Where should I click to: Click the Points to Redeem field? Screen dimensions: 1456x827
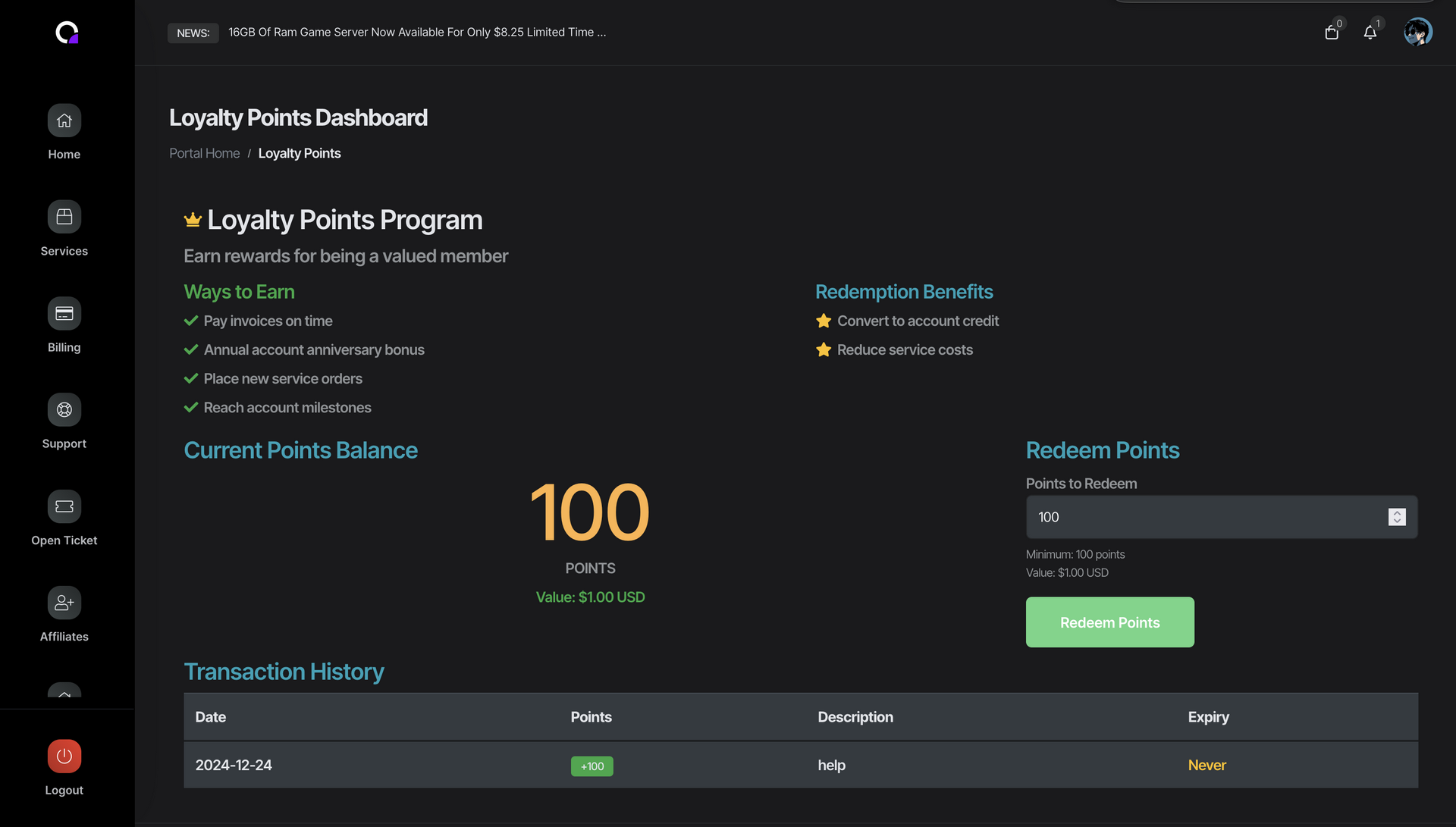click(x=1206, y=517)
